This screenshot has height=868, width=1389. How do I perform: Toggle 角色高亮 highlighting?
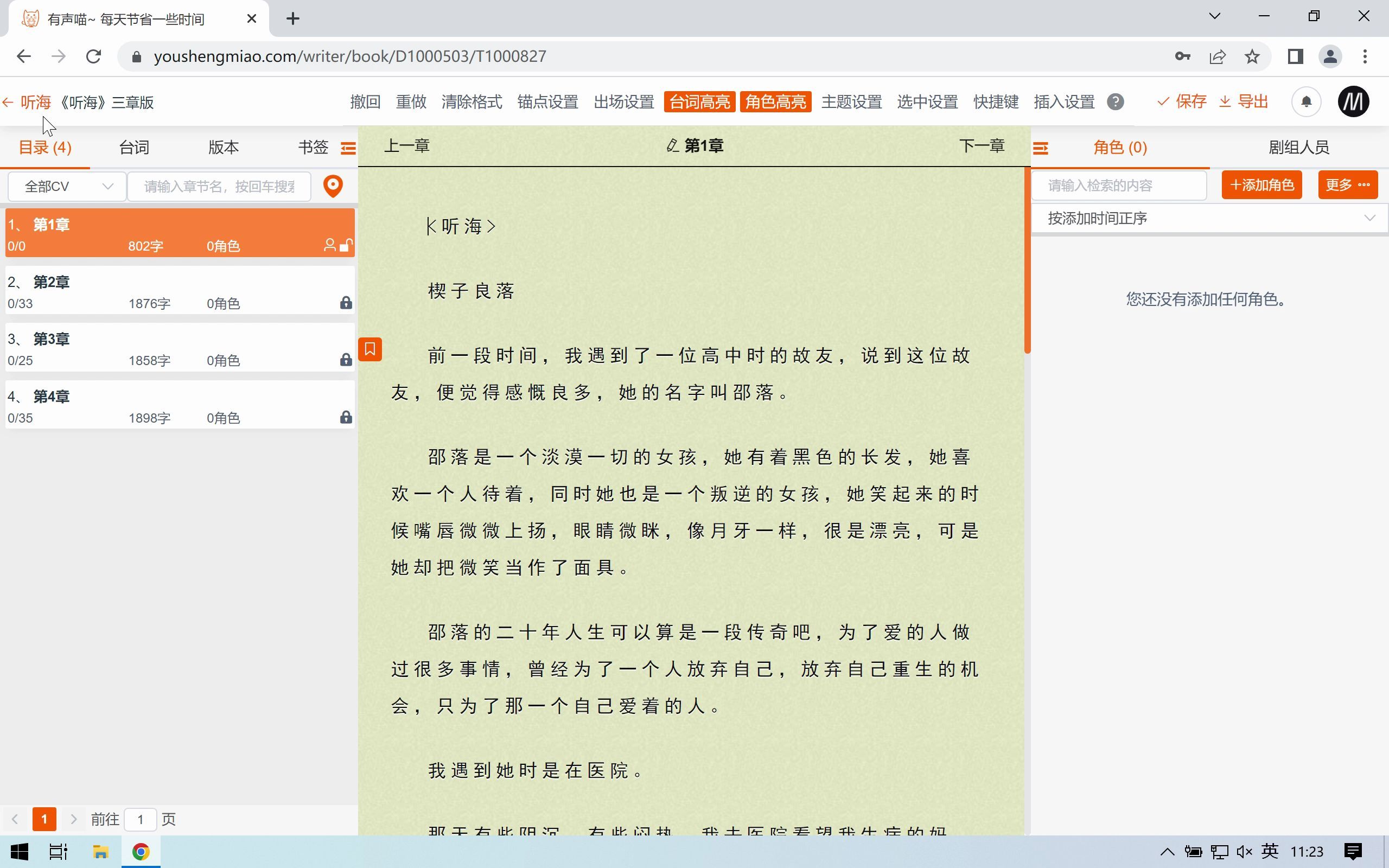[775, 102]
